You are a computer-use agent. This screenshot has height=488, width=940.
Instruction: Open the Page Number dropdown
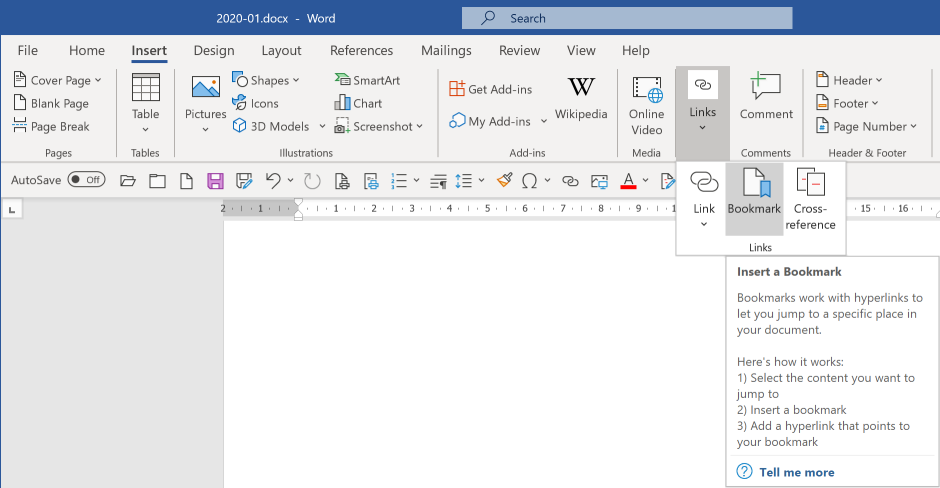(866, 126)
